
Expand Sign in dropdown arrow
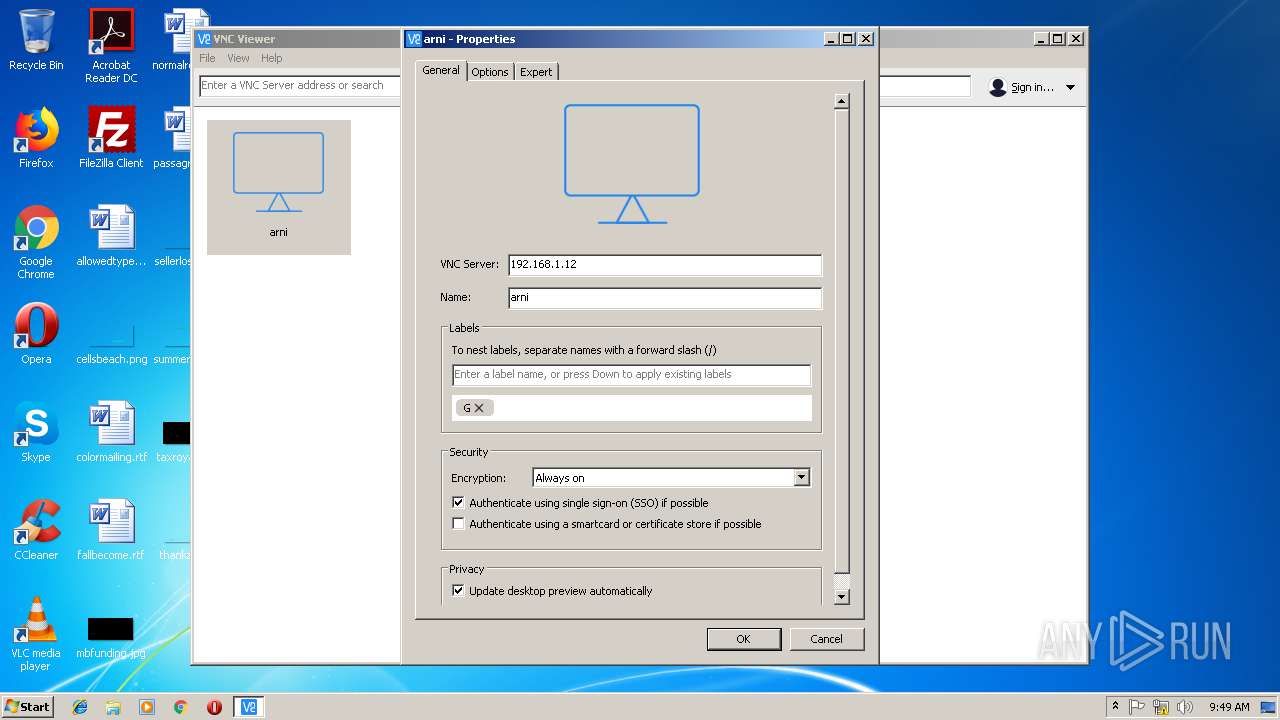1070,88
